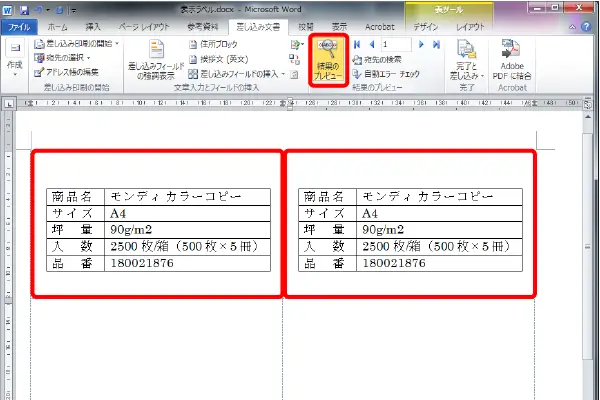
Task: Open Quick Access Toolbar customize dropdown
Action: [73, 11]
